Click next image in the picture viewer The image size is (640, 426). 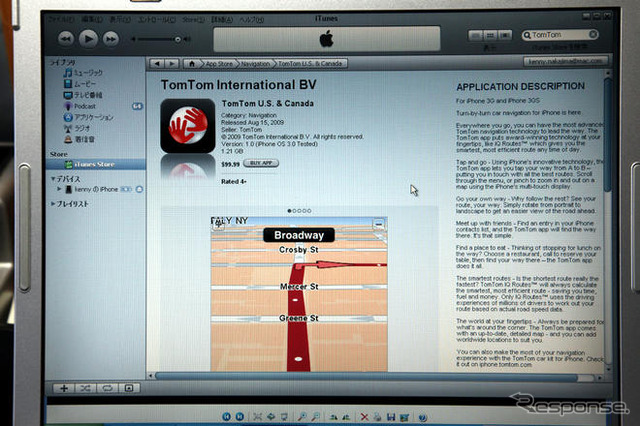pos(240,417)
